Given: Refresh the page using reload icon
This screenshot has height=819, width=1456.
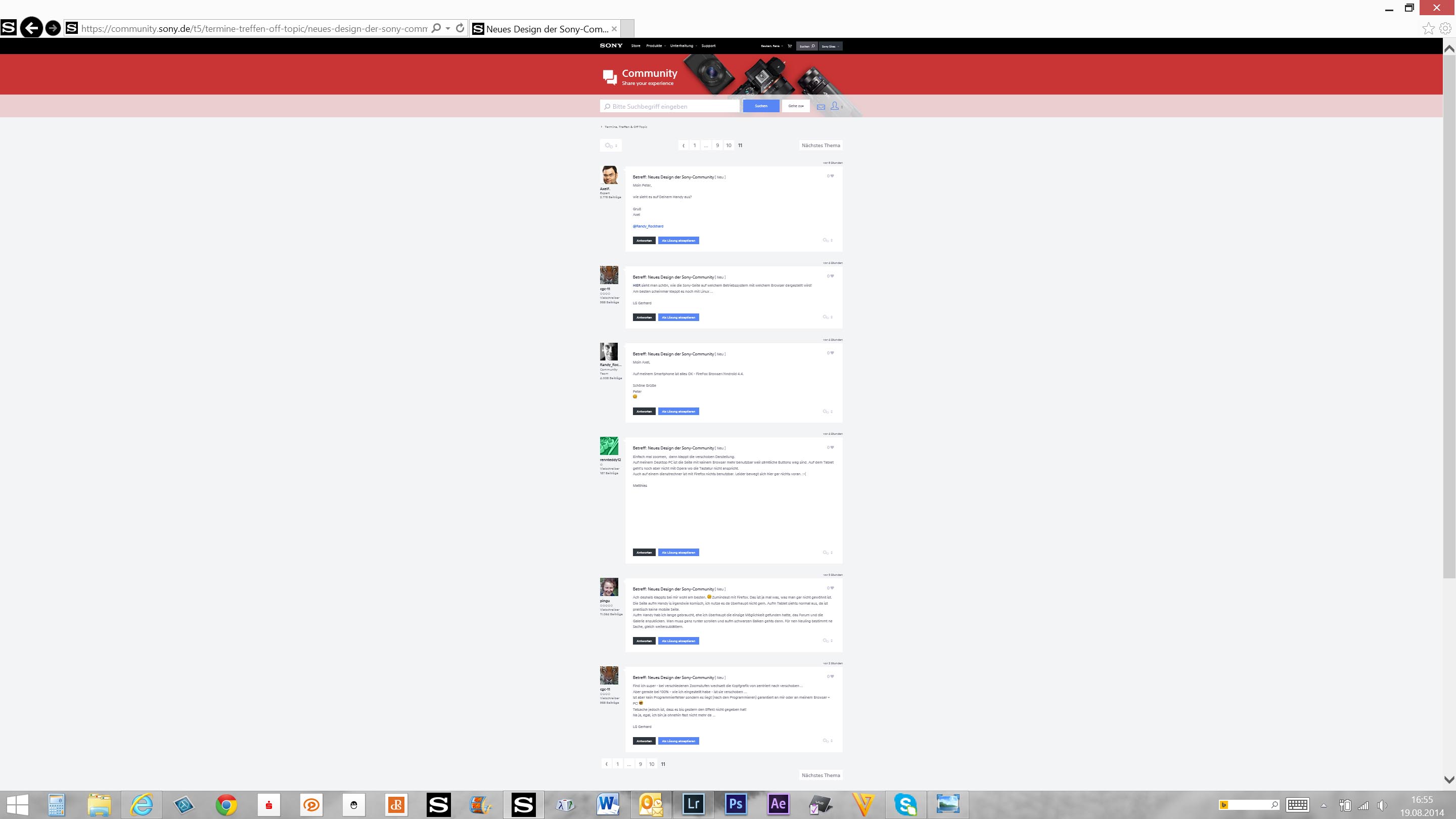Looking at the screenshot, I should click(x=460, y=28).
